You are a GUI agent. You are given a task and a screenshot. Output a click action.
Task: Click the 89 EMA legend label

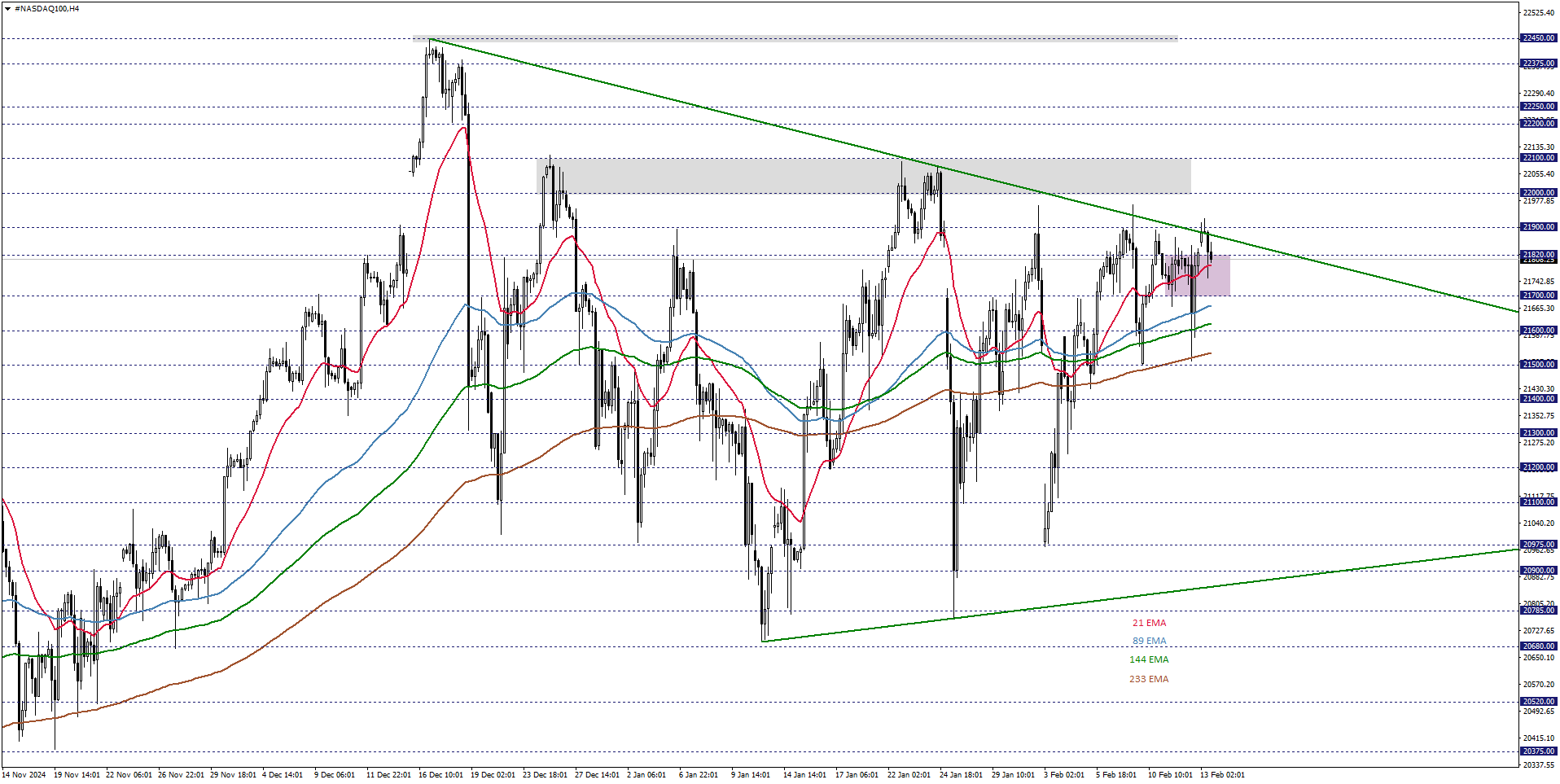1149,641
